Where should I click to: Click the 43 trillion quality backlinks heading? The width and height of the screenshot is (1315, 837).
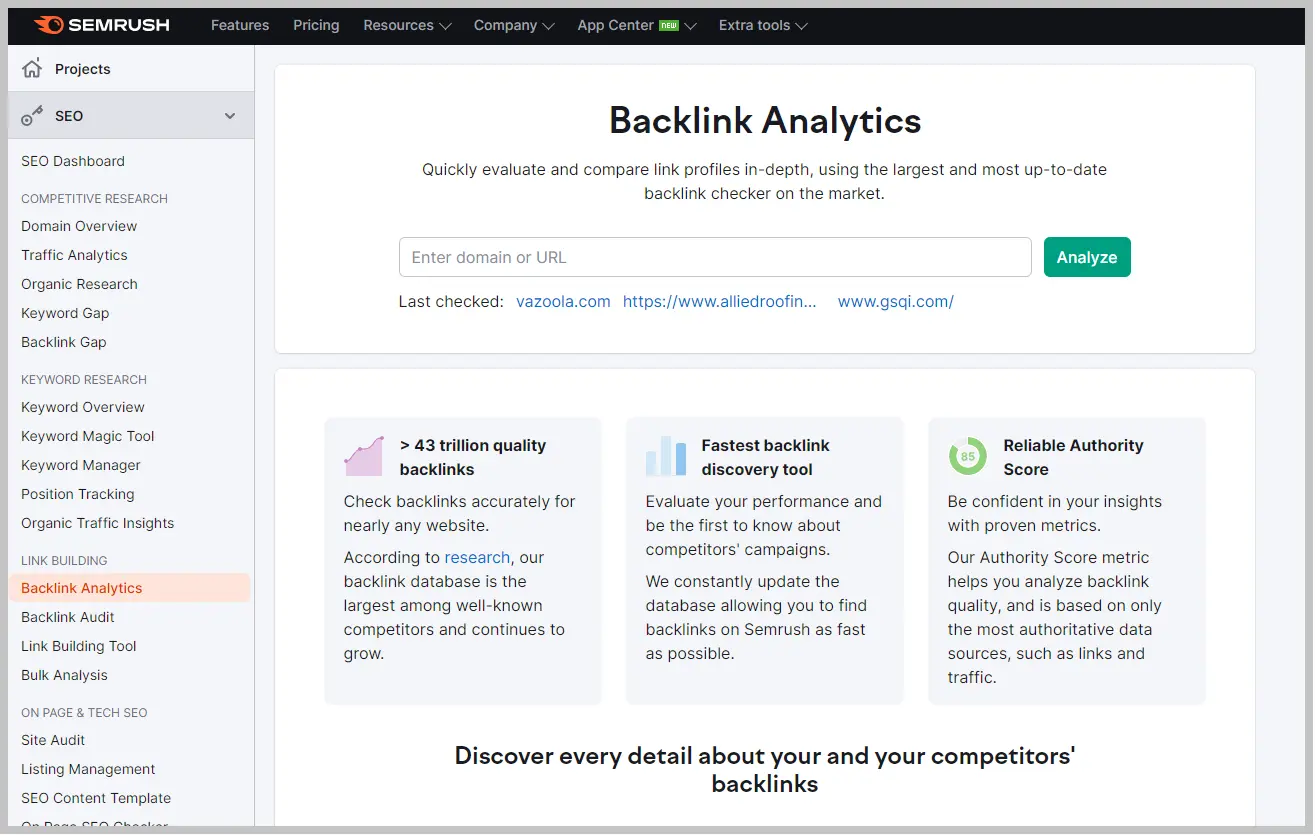pos(473,457)
